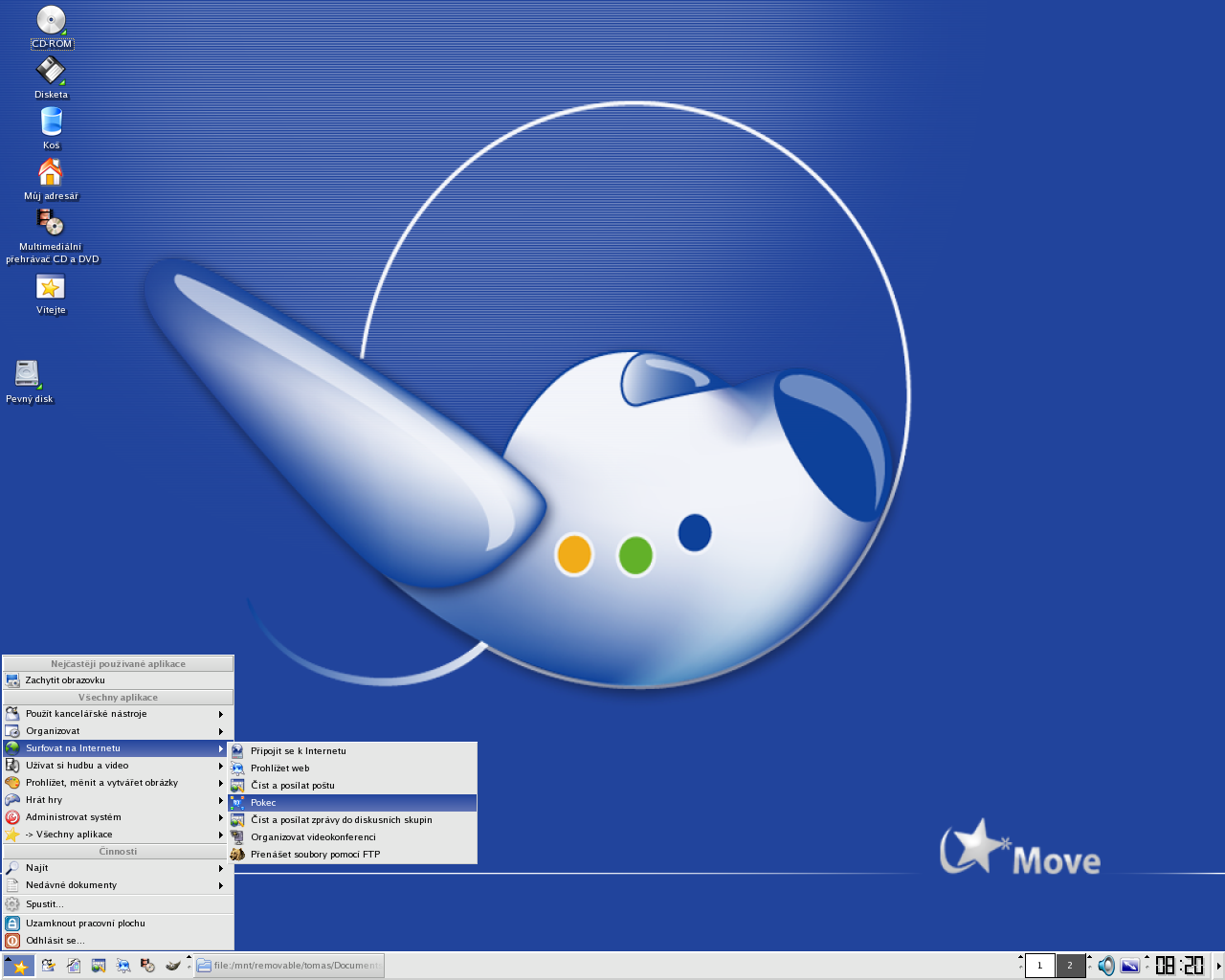This screenshot has height=980, width=1225.
Task: Select the file:/mnt/removable/tomas taskbar window button
Action: [x=289, y=966]
